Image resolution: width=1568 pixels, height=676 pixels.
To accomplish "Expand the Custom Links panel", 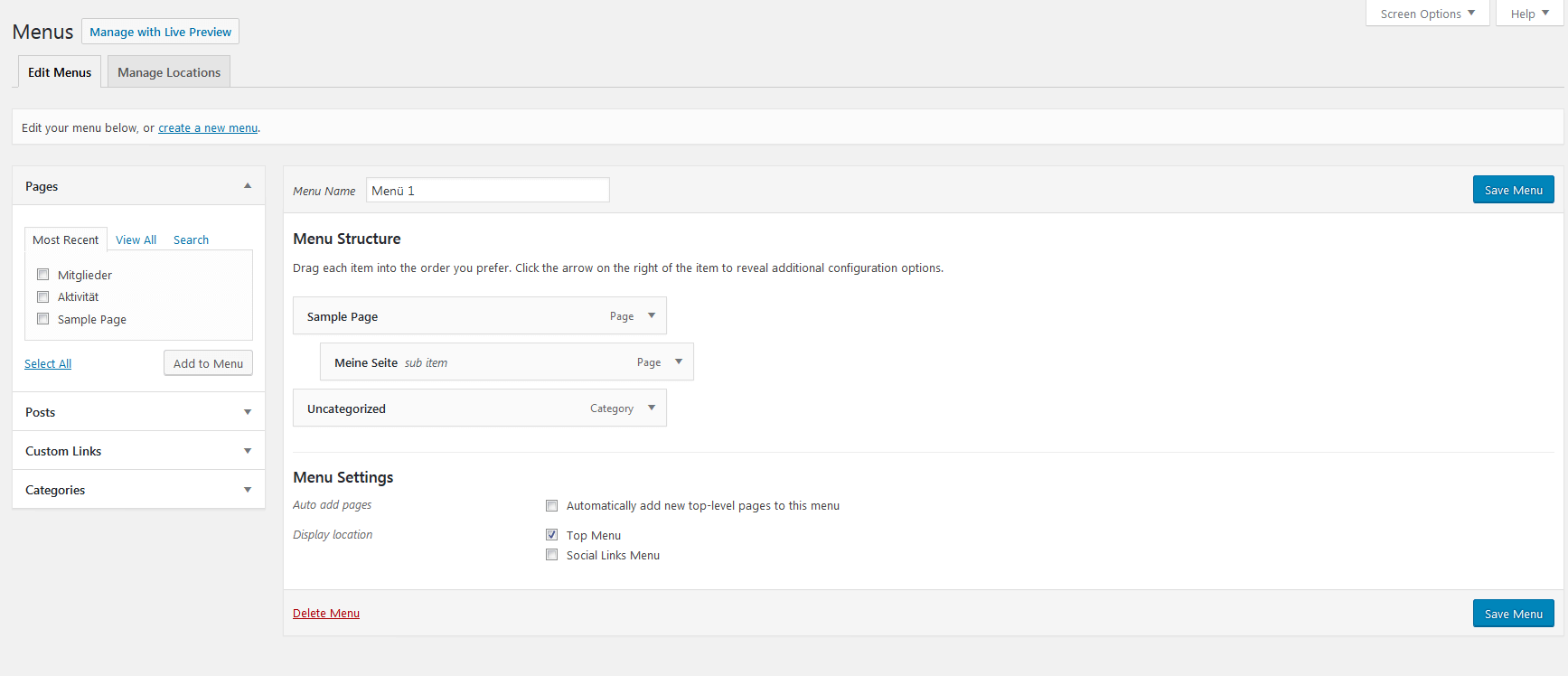I will (x=138, y=451).
